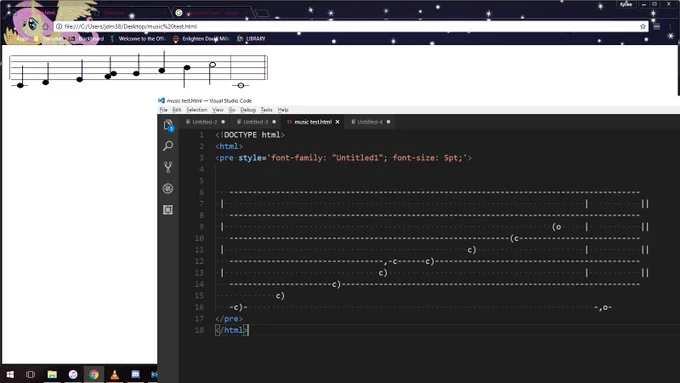The image size is (680, 383).
Task: Bookmark this page with the star icon
Action: coord(643,26)
